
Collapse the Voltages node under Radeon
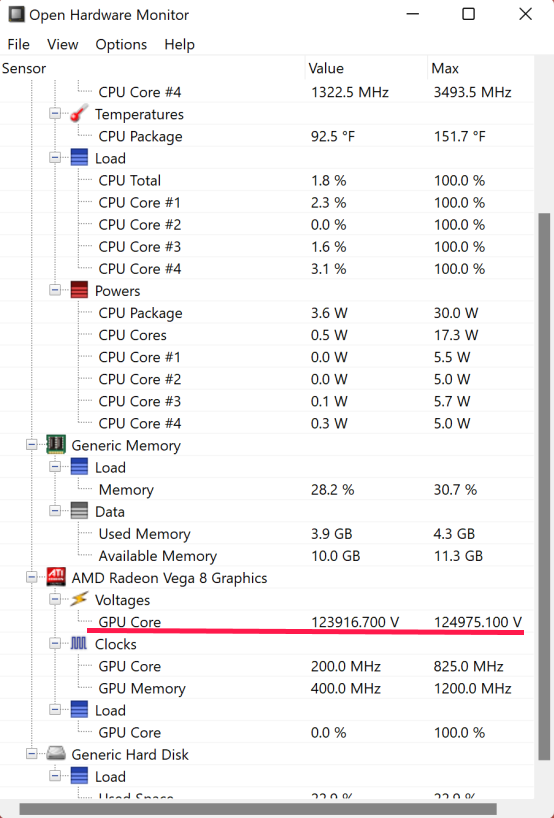(x=55, y=599)
